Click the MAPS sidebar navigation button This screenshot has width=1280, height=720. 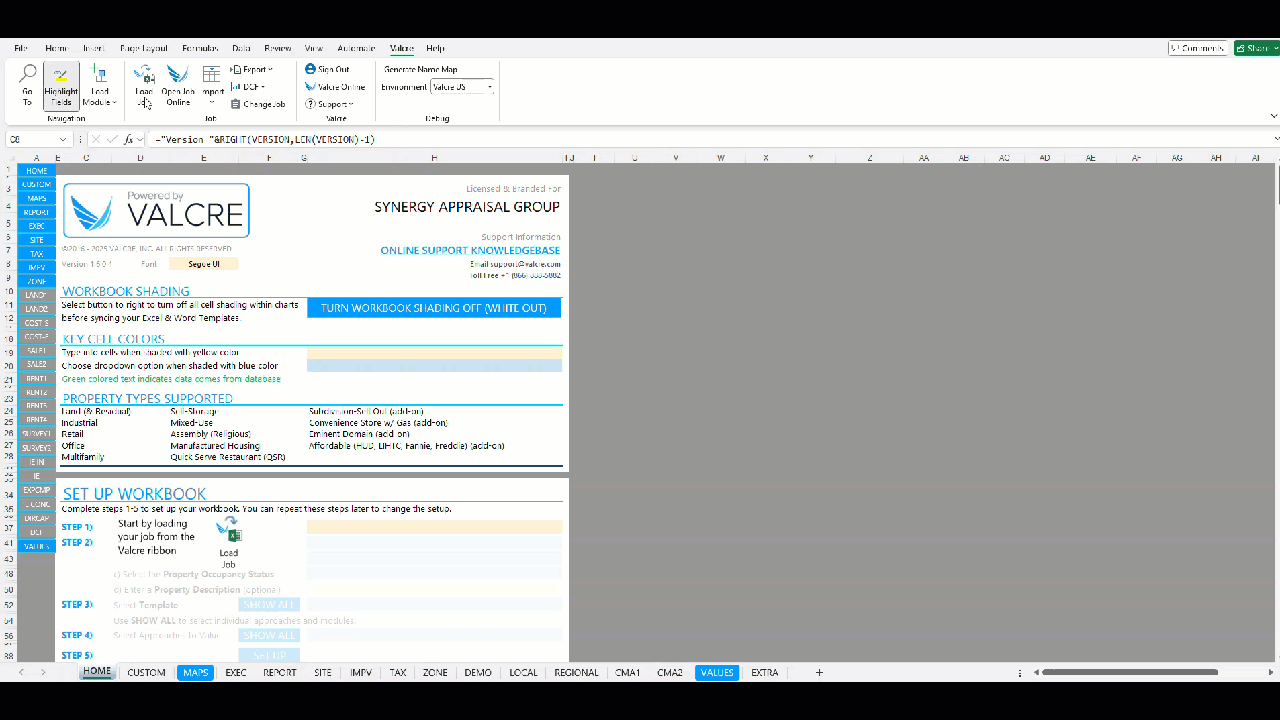(37, 199)
